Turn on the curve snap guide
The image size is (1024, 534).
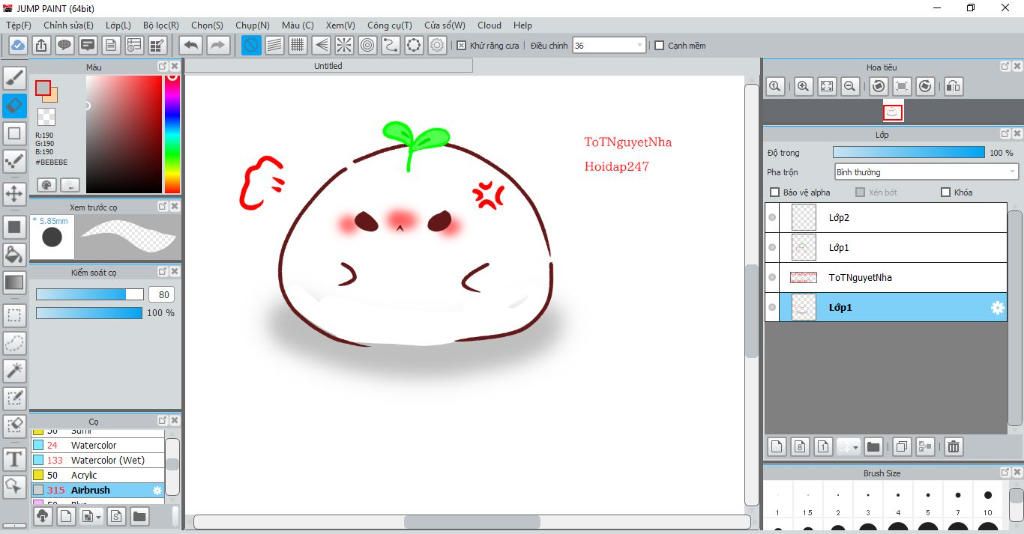tap(391, 45)
